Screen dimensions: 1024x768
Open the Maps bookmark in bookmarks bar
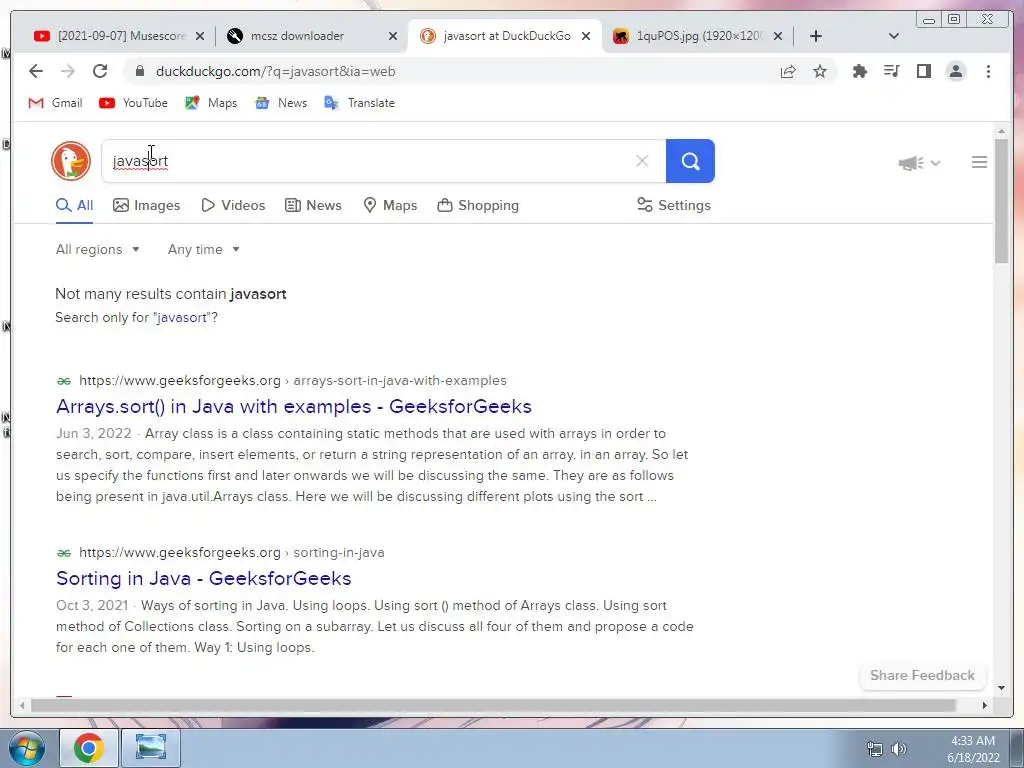[211, 103]
